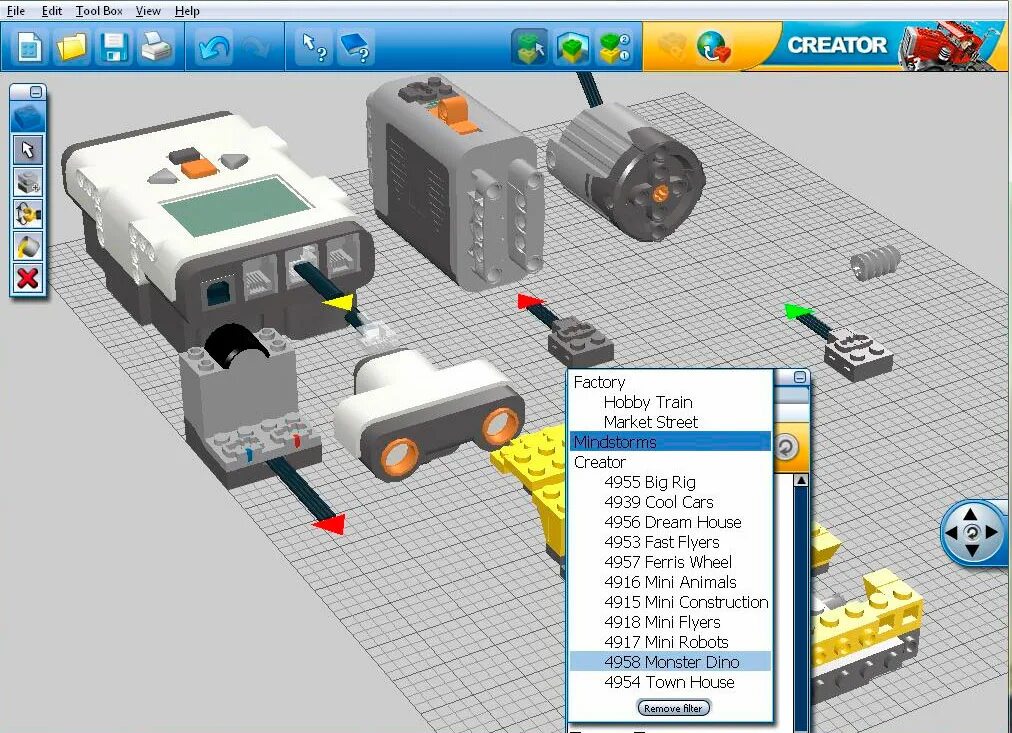Create a new model with the New icon
Viewport: 1012px width, 733px height.
29,46
